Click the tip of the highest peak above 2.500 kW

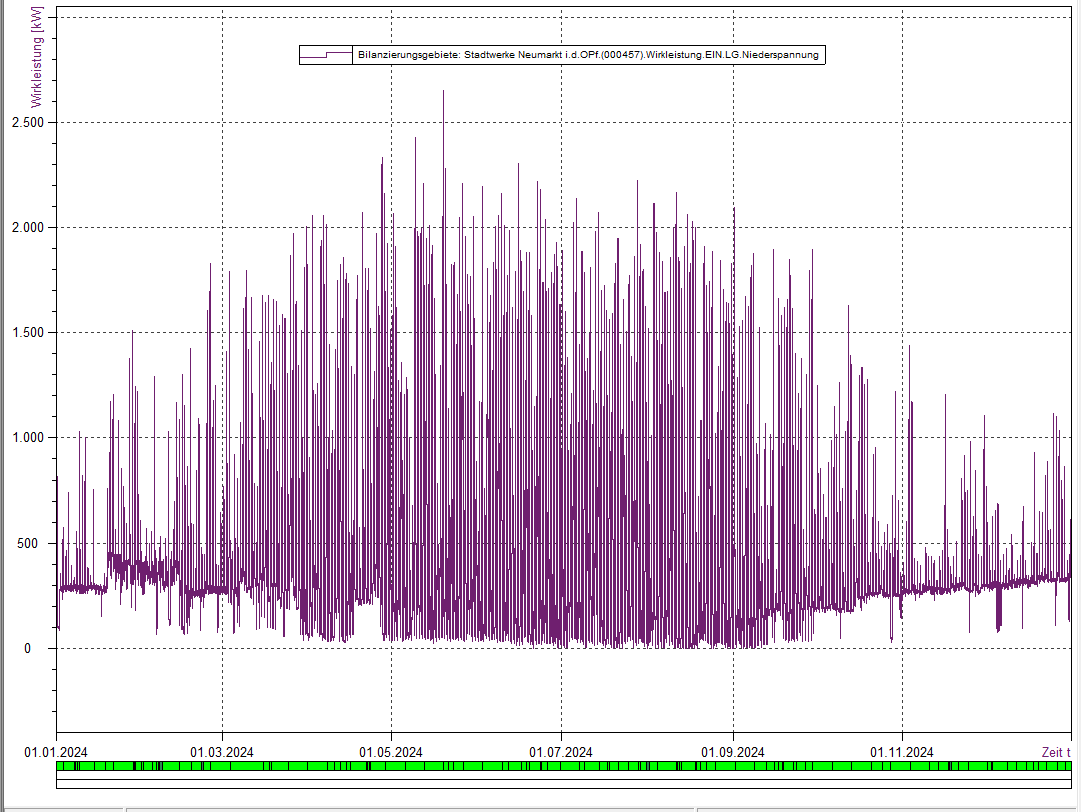[443, 91]
